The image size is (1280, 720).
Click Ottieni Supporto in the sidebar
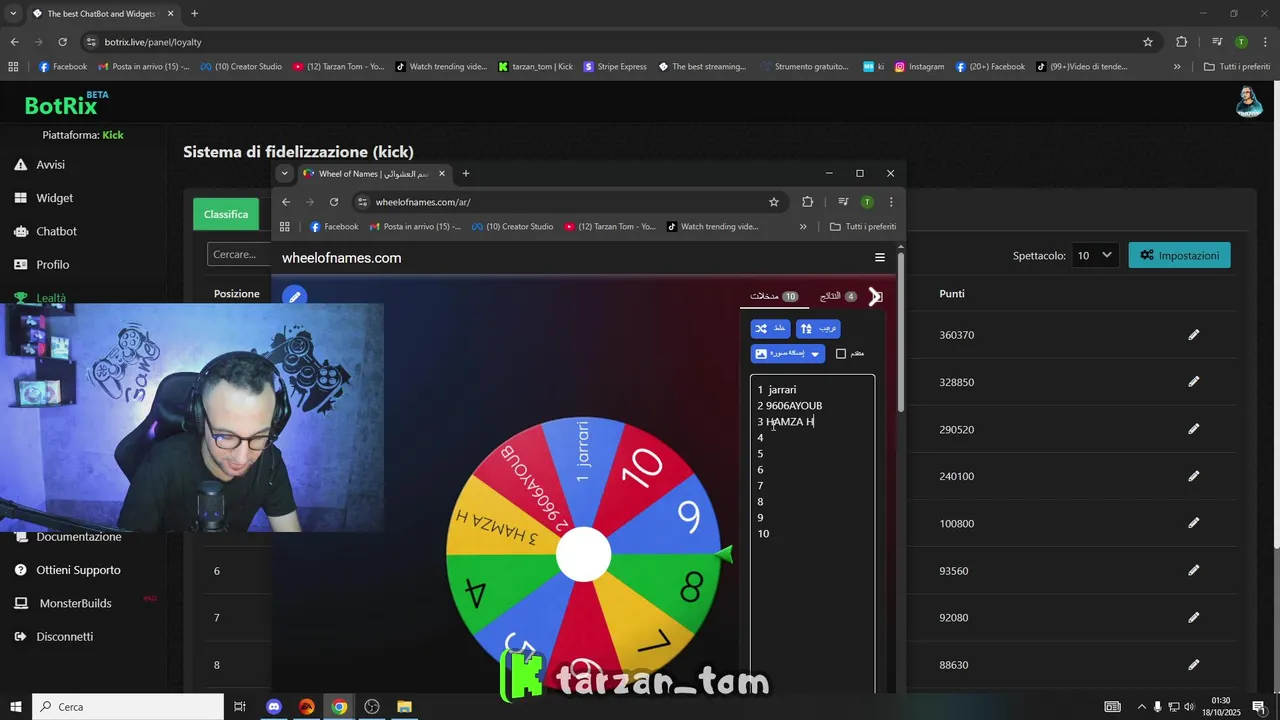(67, 570)
